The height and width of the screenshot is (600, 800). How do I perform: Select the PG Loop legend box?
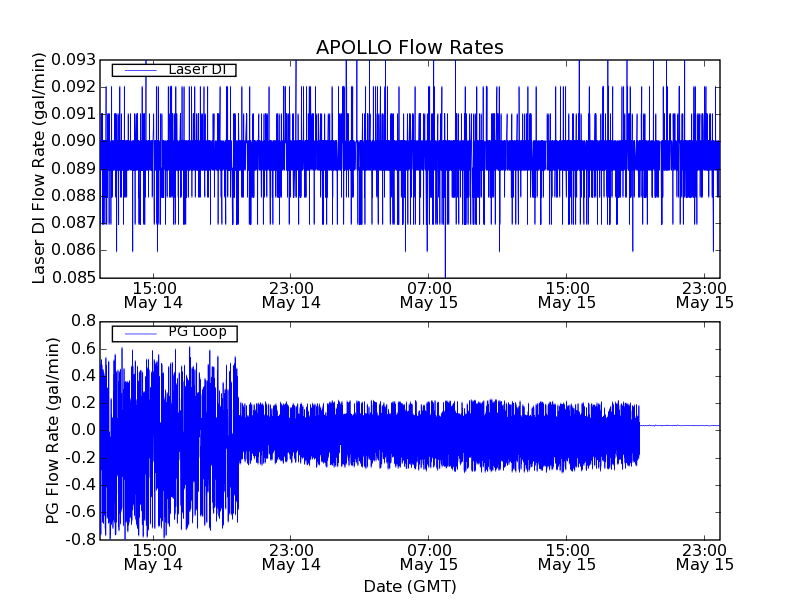174,333
